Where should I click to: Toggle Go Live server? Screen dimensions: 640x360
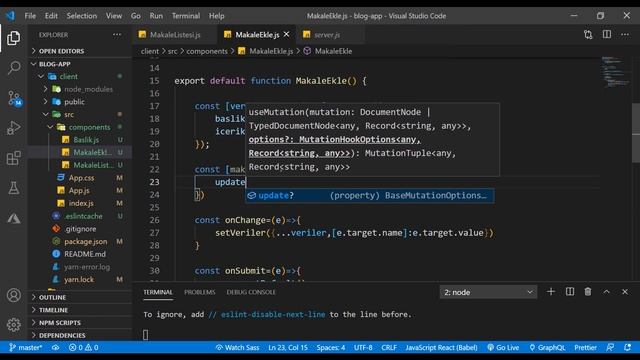[503, 347]
